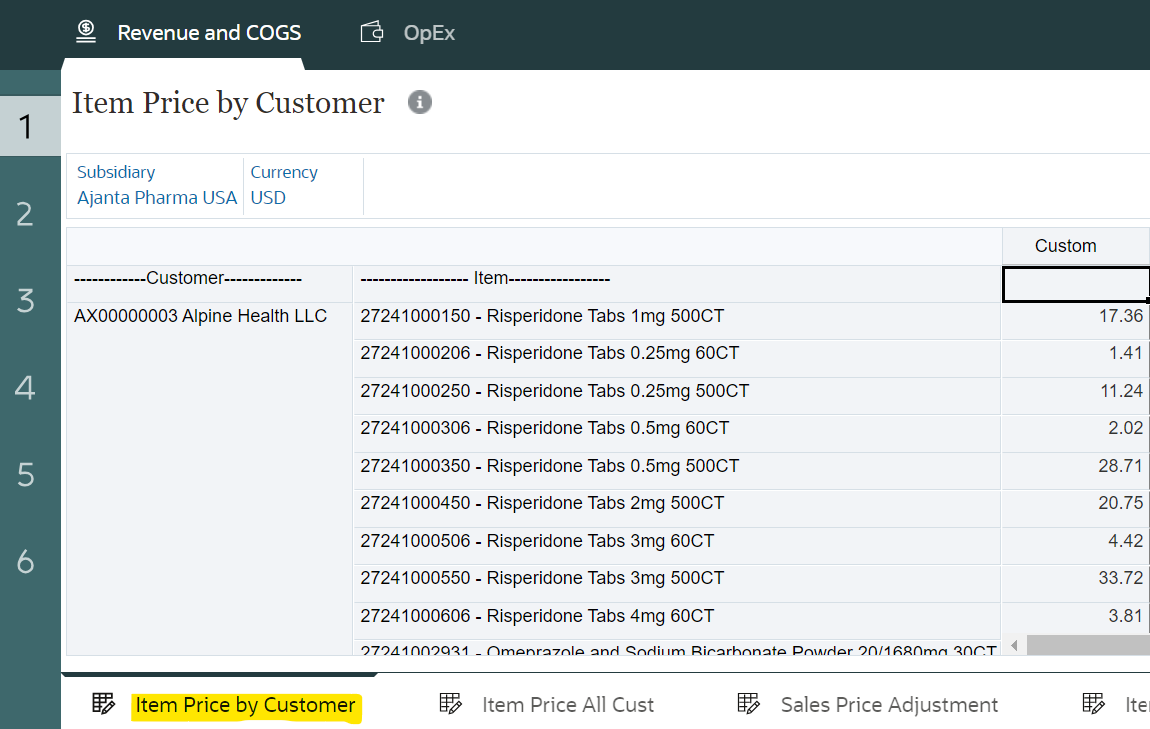The width and height of the screenshot is (1150, 729).
Task: Open the info icon beside Item Price by Customer
Action: pyautogui.click(x=420, y=102)
